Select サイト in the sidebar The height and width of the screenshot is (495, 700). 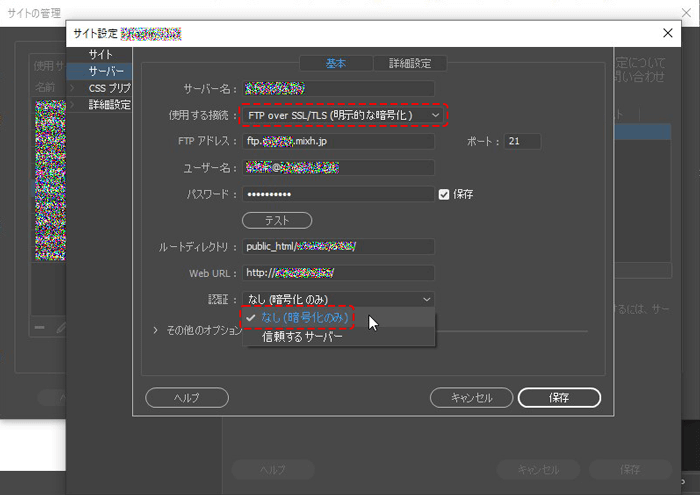pyautogui.click(x=100, y=54)
